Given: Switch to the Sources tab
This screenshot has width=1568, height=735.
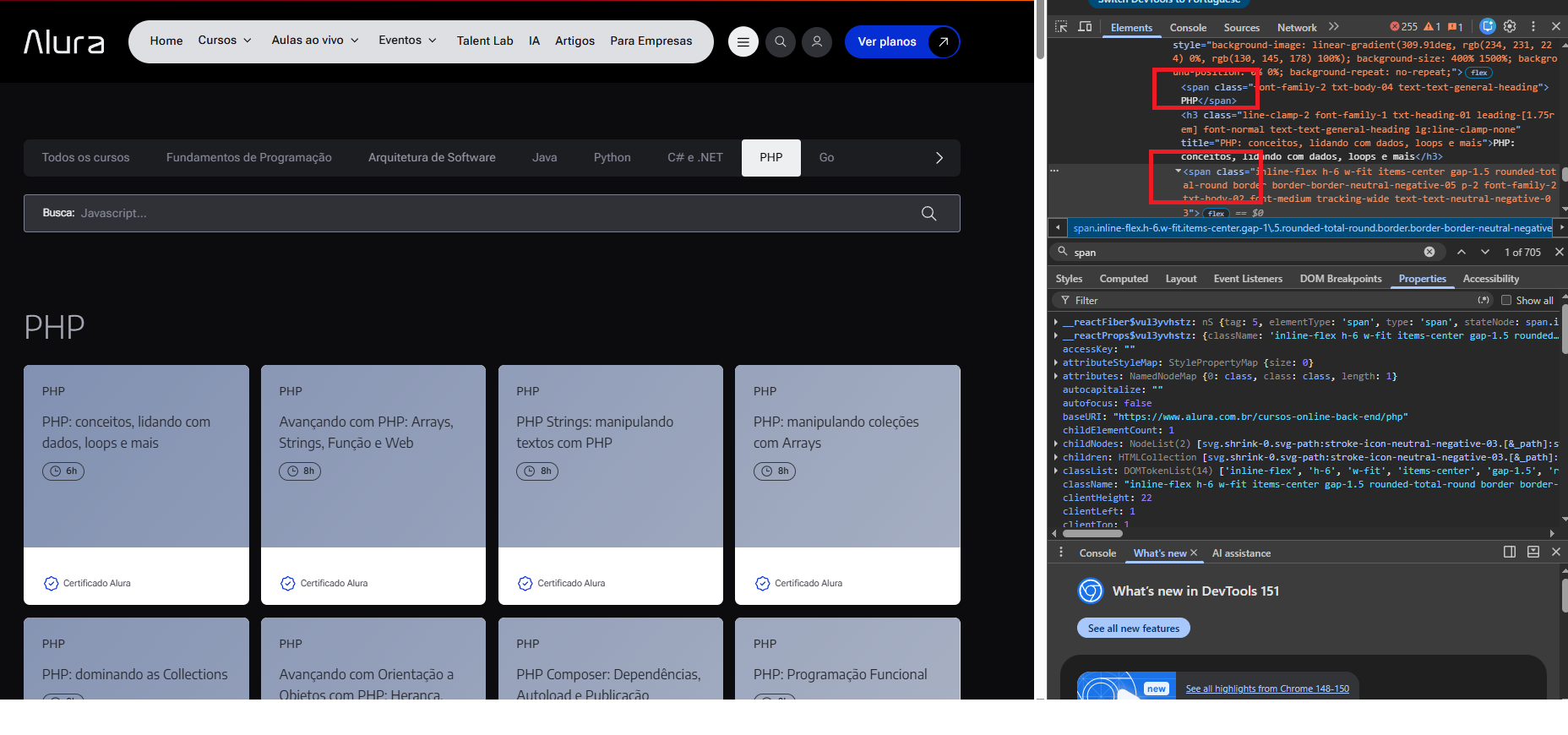Looking at the screenshot, I should (1241, 28).
